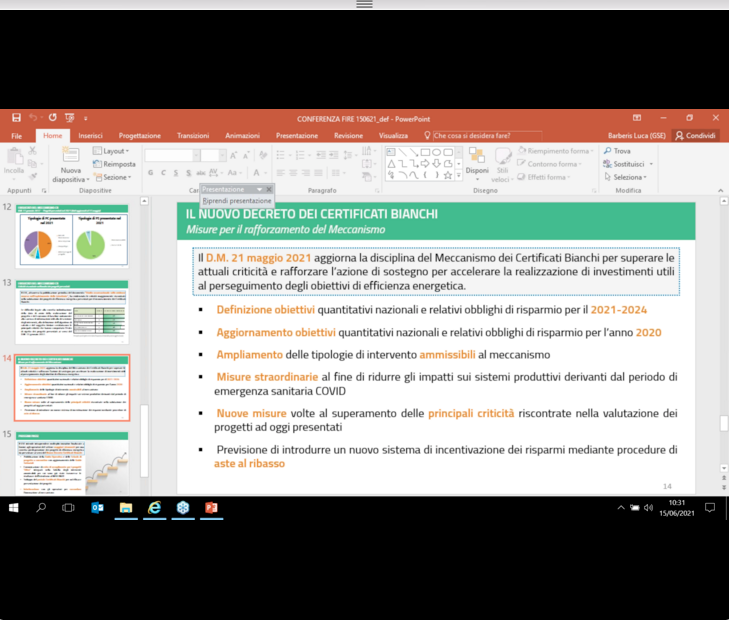The image size is (729, 620).
Task: Click Riprendi presentazione button
Action: (237, 201)
